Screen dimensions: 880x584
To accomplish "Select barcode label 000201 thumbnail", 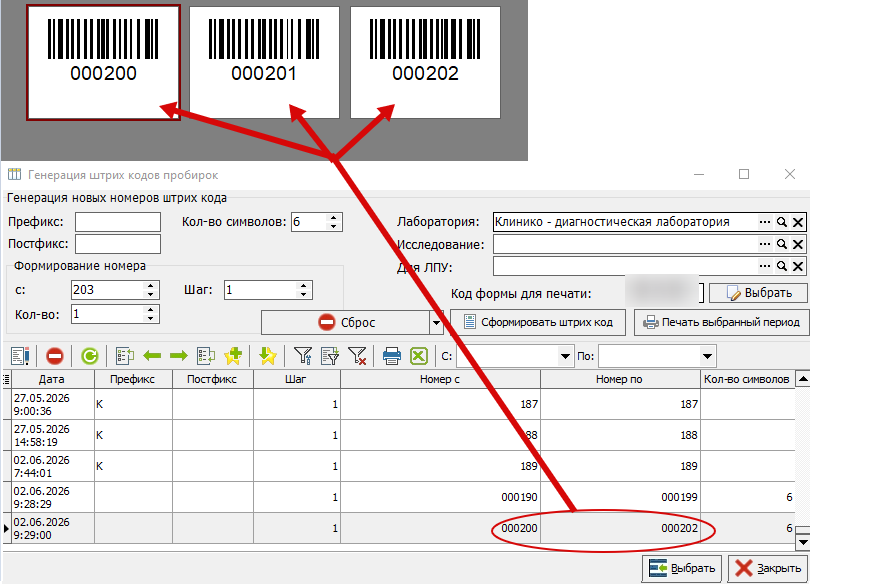I will click(x=264, y=62).
